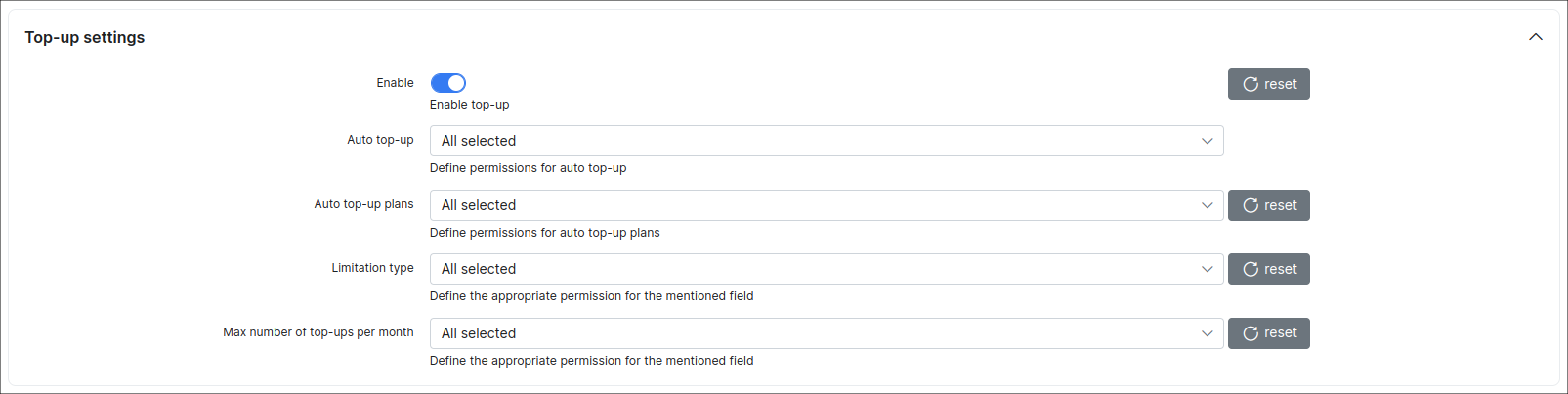
Task: Click 'Define permissions for auto top-up' hint
Action: coord(528,168)
